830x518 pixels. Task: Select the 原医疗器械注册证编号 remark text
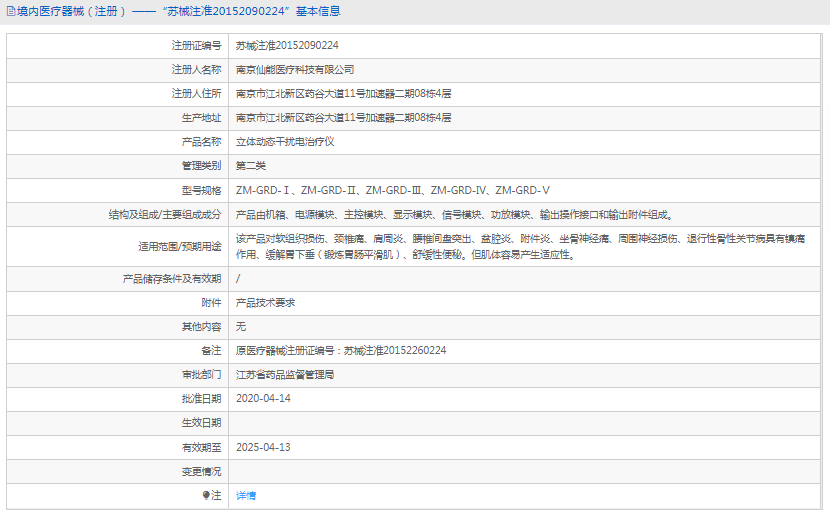pos(341,351)
